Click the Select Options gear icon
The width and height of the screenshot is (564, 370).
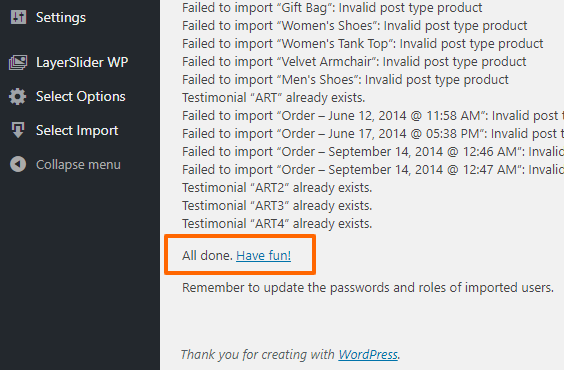[x=18, y=96]
